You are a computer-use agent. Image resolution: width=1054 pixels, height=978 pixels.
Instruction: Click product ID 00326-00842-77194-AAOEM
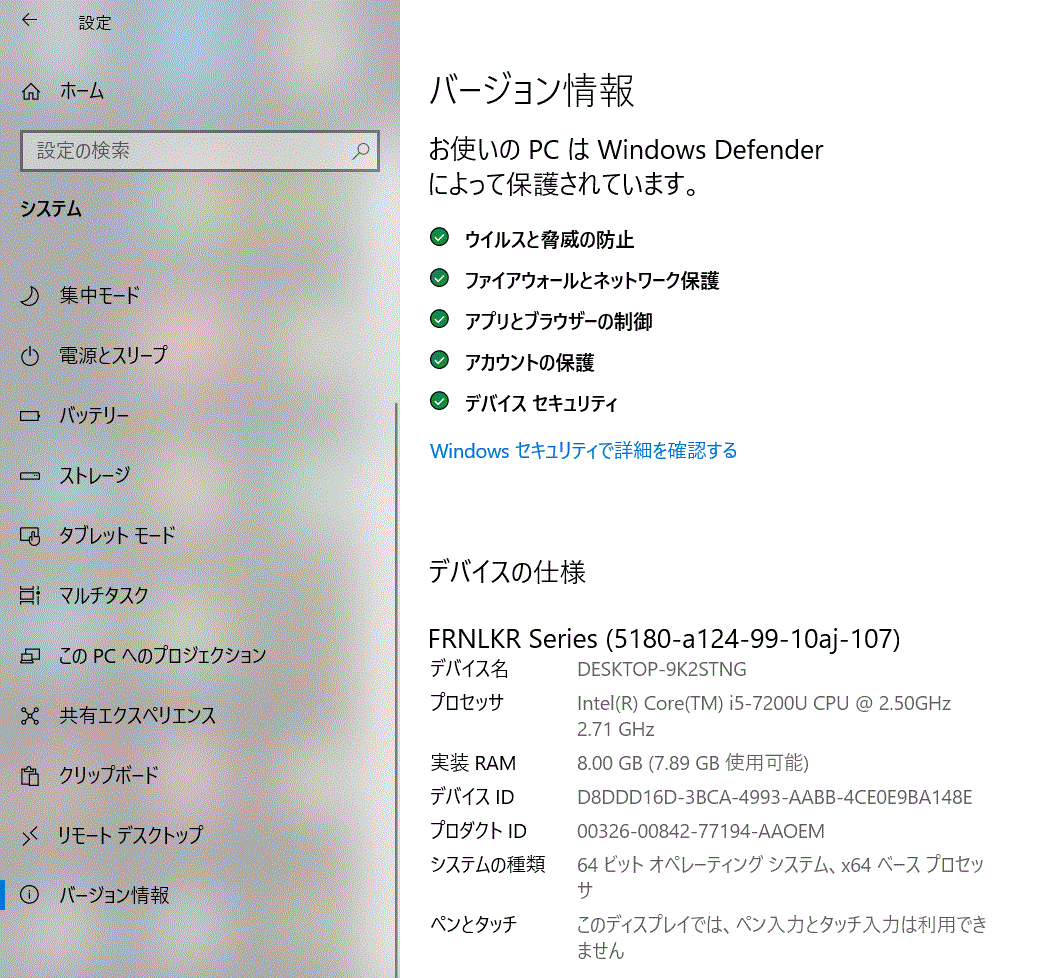click(700, 831)
